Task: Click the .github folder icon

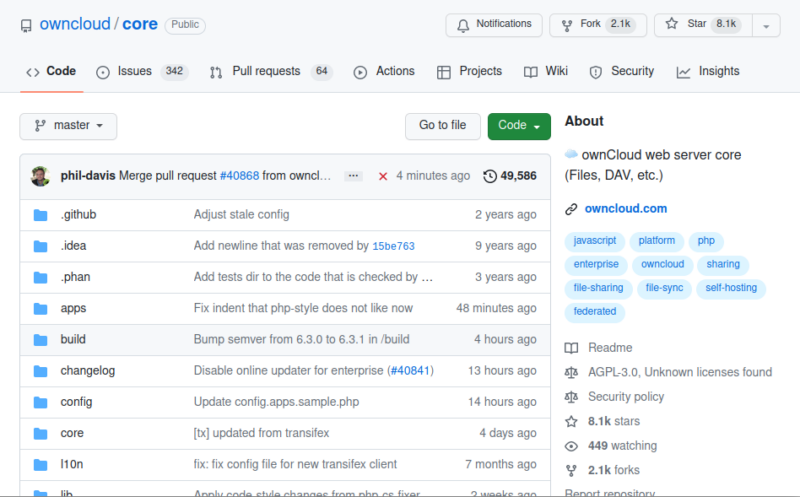Action: [40, 215]
